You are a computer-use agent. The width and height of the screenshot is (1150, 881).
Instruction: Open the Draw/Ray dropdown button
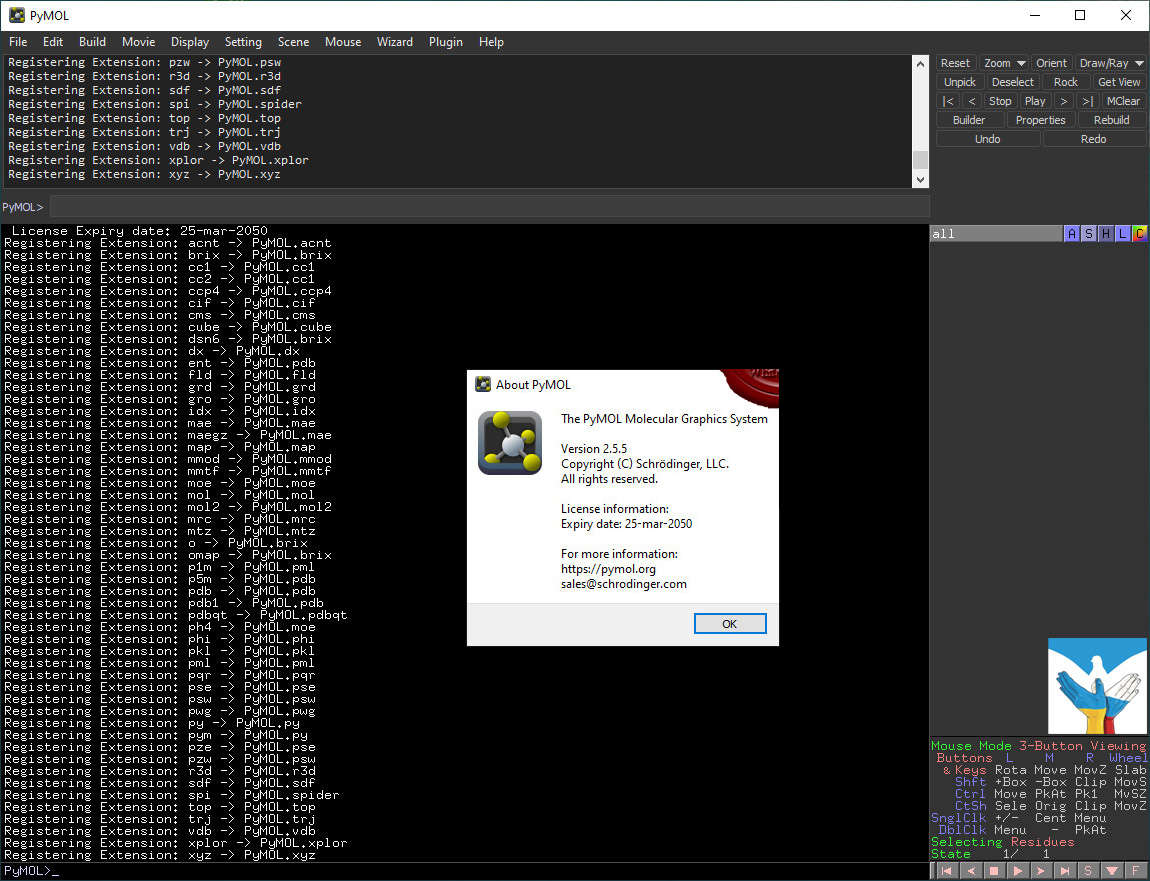tap(1110, 63)
